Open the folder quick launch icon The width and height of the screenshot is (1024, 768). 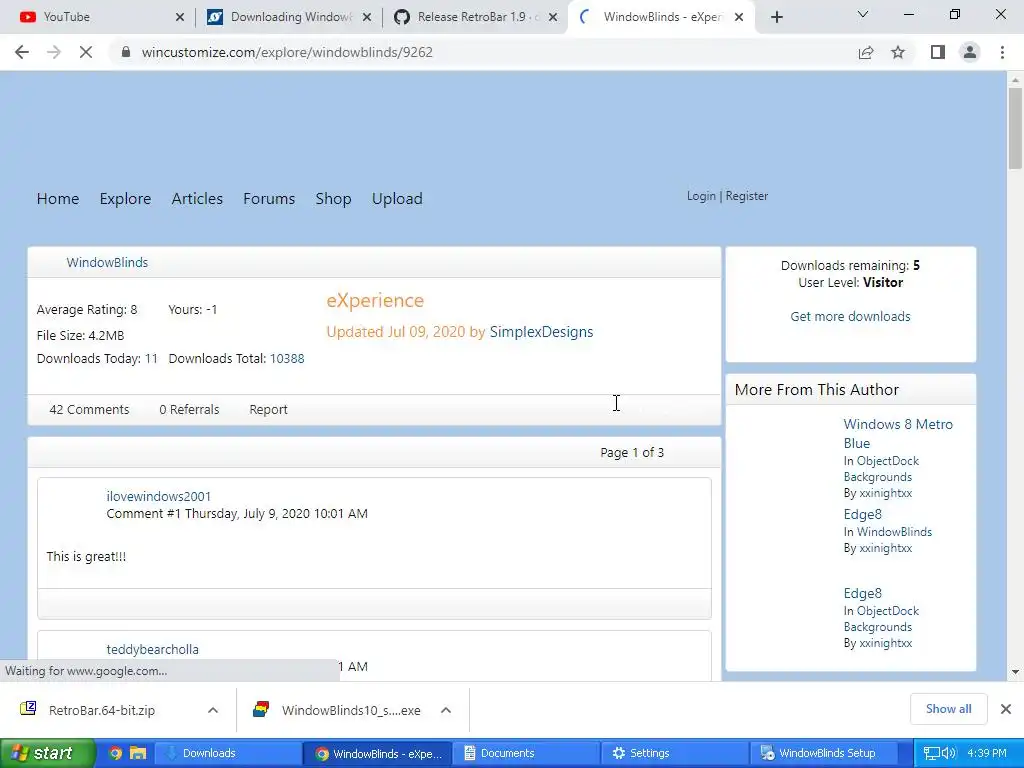tap(138, 753)
